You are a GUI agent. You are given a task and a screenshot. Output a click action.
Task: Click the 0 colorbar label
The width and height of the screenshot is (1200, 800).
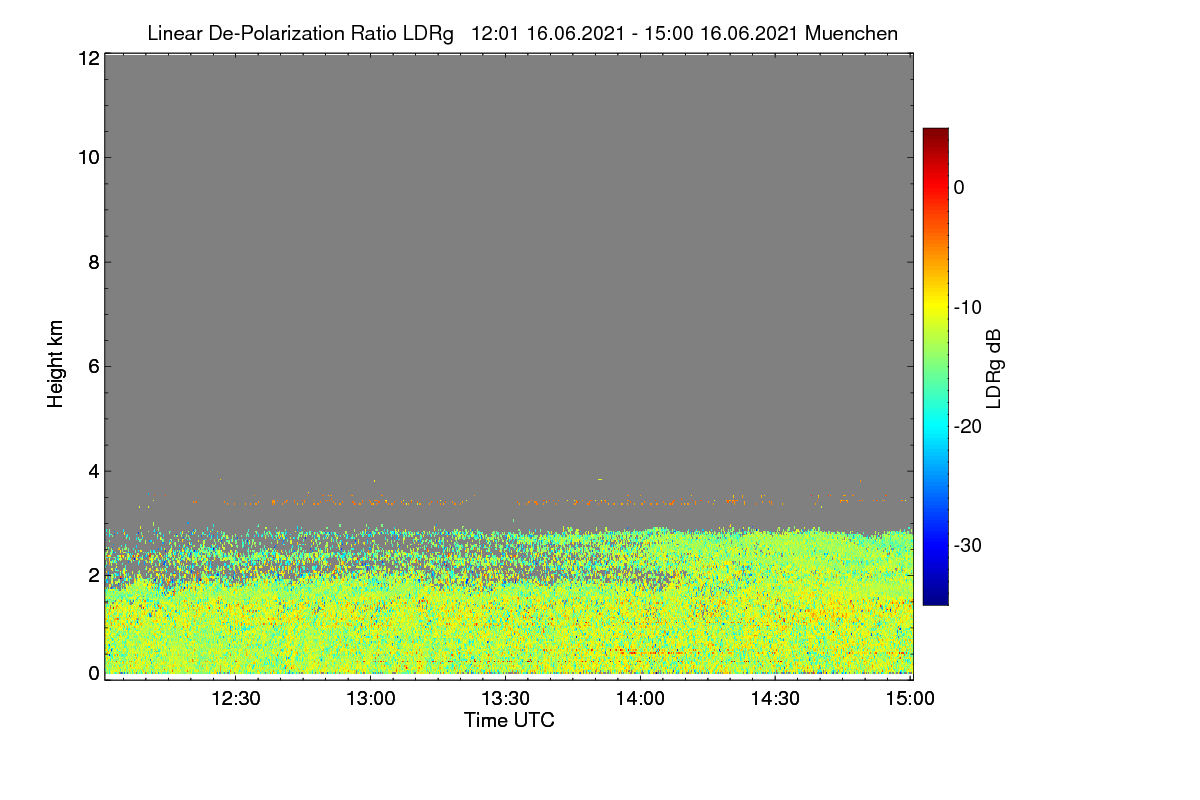click(x=959, y=187)
